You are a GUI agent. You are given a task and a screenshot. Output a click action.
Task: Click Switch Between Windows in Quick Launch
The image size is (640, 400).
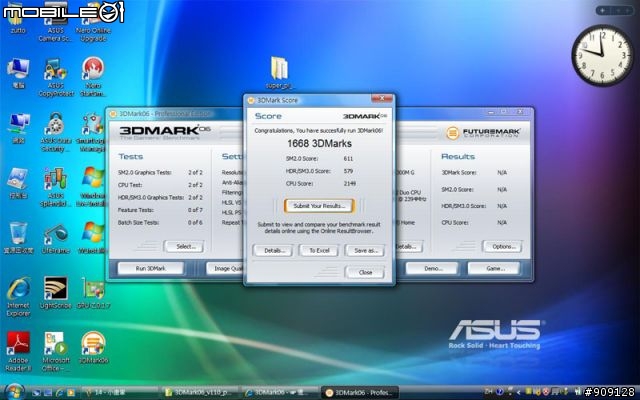pyautogui.click(x=48, y=393)
